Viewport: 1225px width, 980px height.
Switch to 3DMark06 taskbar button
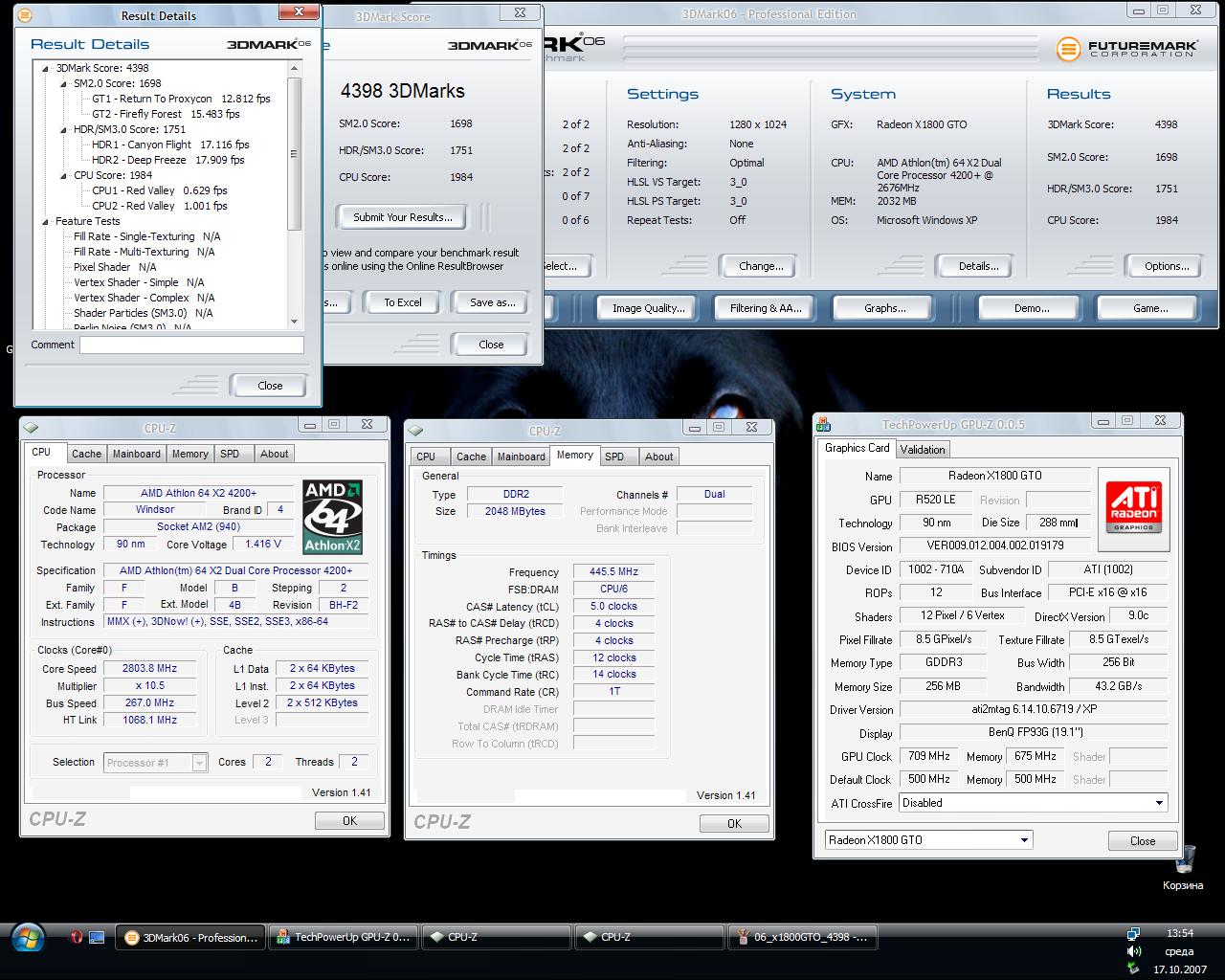pyautogui.click(x=190, y=937)
